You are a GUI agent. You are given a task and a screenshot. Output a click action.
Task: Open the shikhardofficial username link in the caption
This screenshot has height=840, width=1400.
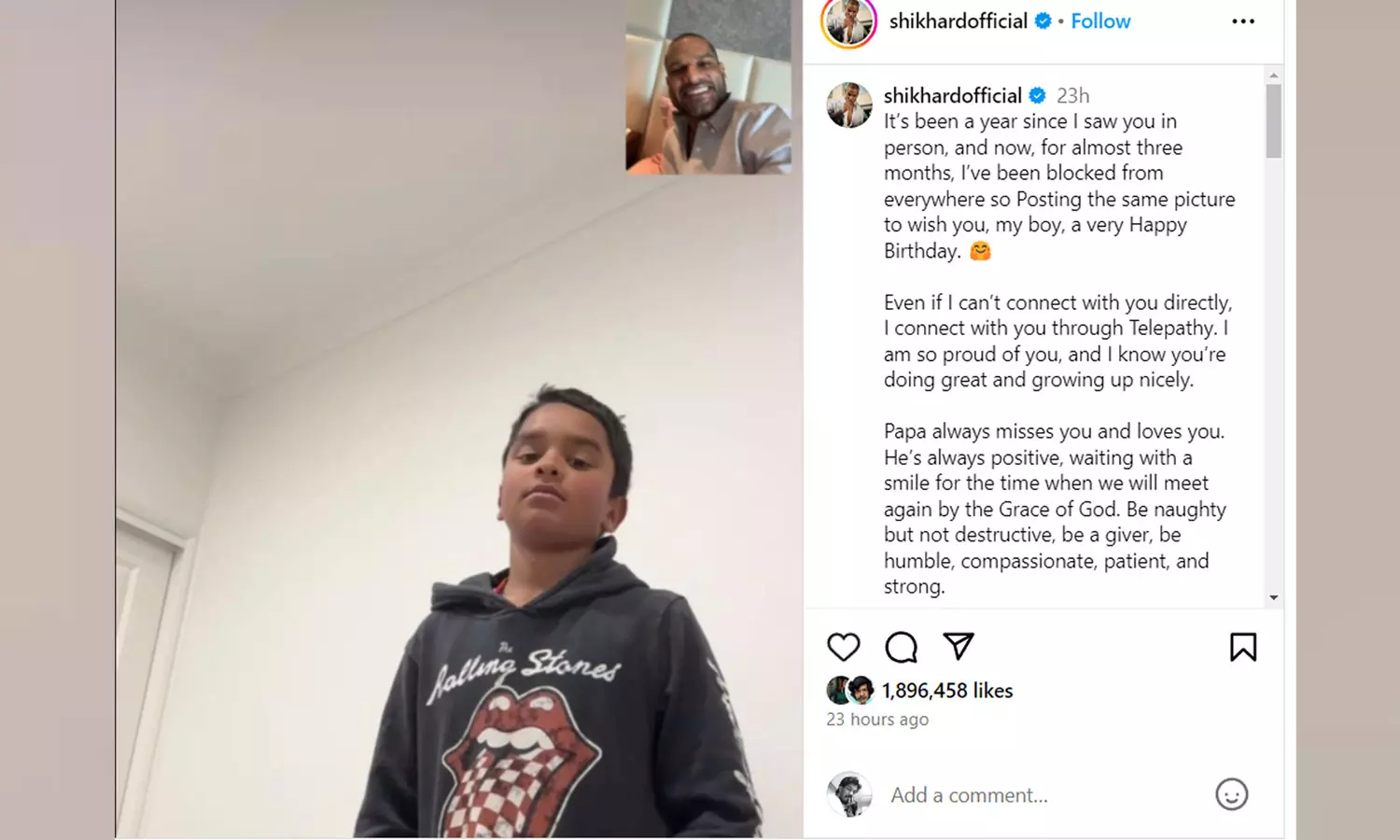(x=952, y=95)
